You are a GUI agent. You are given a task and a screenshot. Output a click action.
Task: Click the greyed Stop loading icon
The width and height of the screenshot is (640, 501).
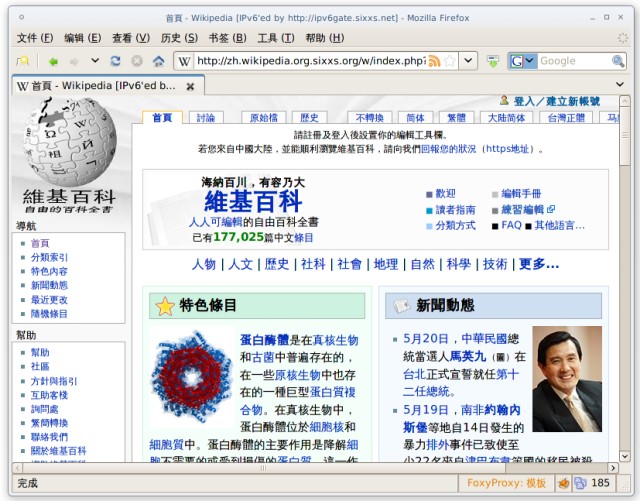click(137, 61)
